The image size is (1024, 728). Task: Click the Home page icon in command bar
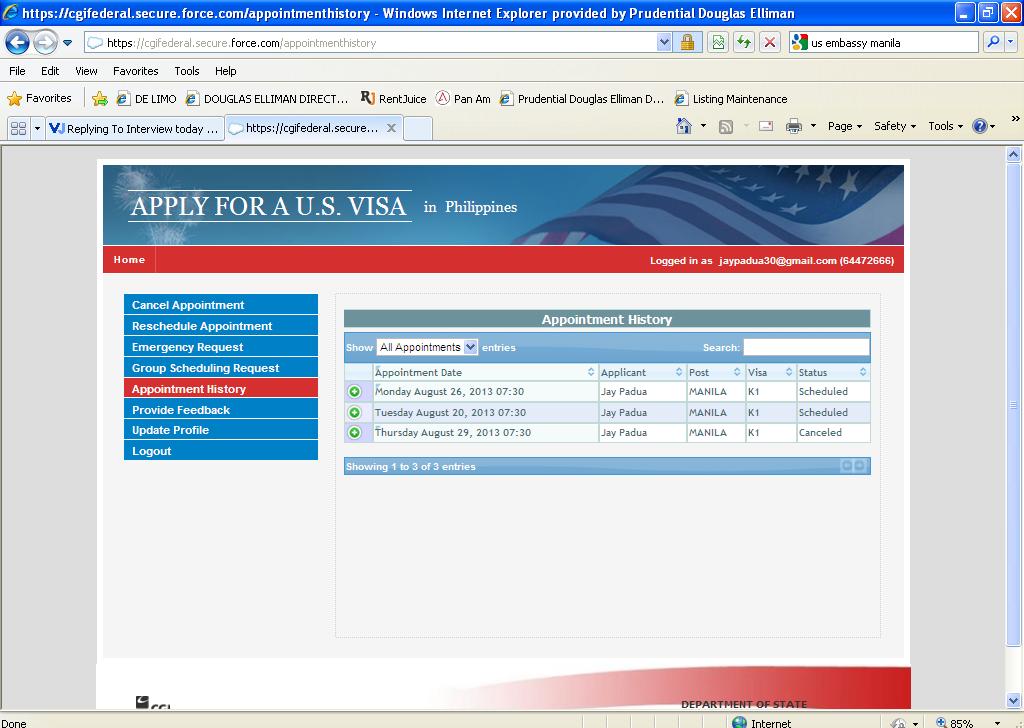[684, 126]
